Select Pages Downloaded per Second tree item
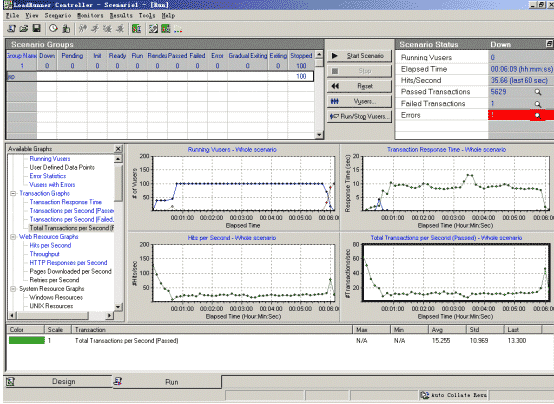Viewport: 554px width, 404px height. coord(70,271)
